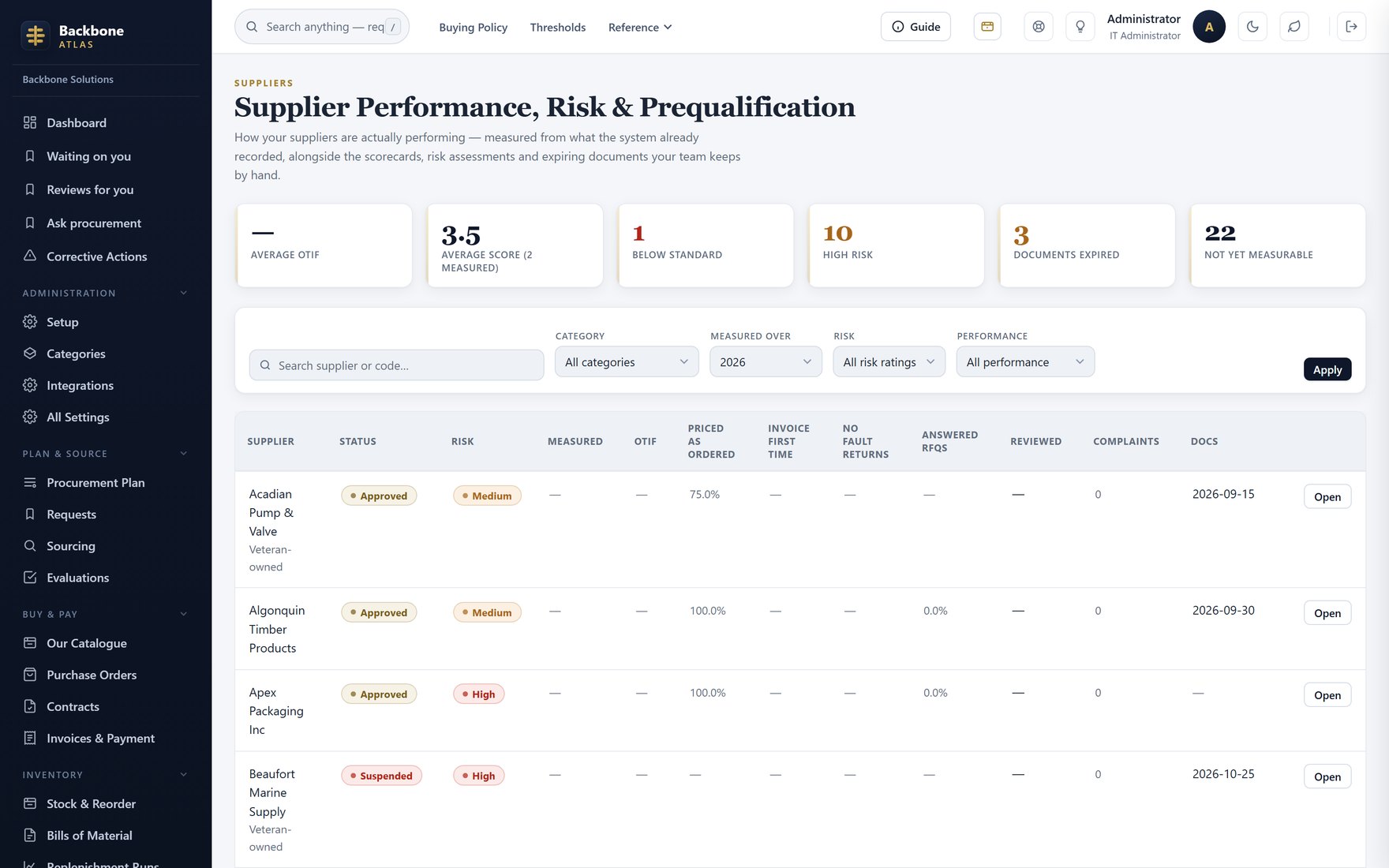Image resolution: width=1389 pixels, height=868 pixels.
Task: Click the Setup gear icon
Action: [x=30, y=322]
